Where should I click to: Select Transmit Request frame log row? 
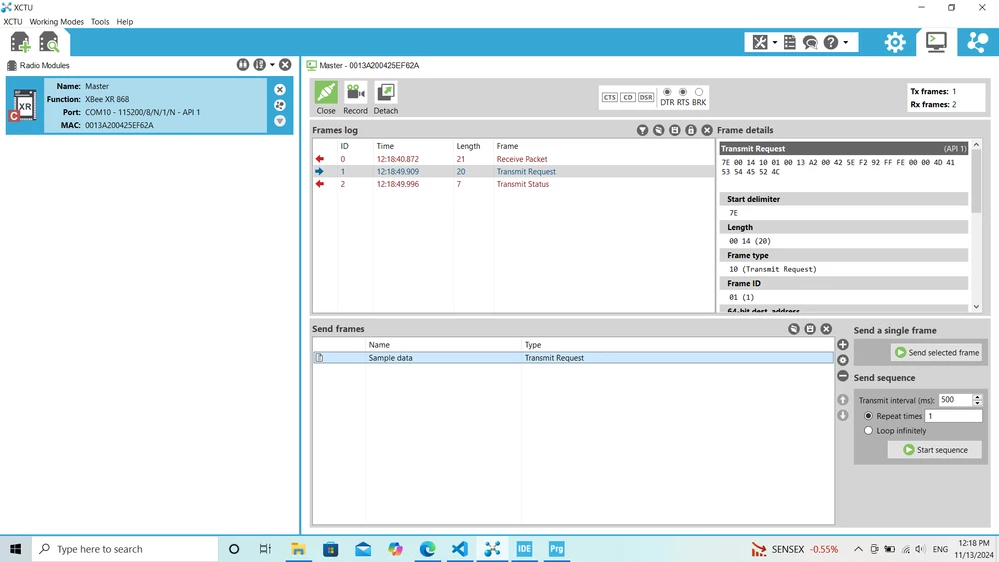[514, 171]
